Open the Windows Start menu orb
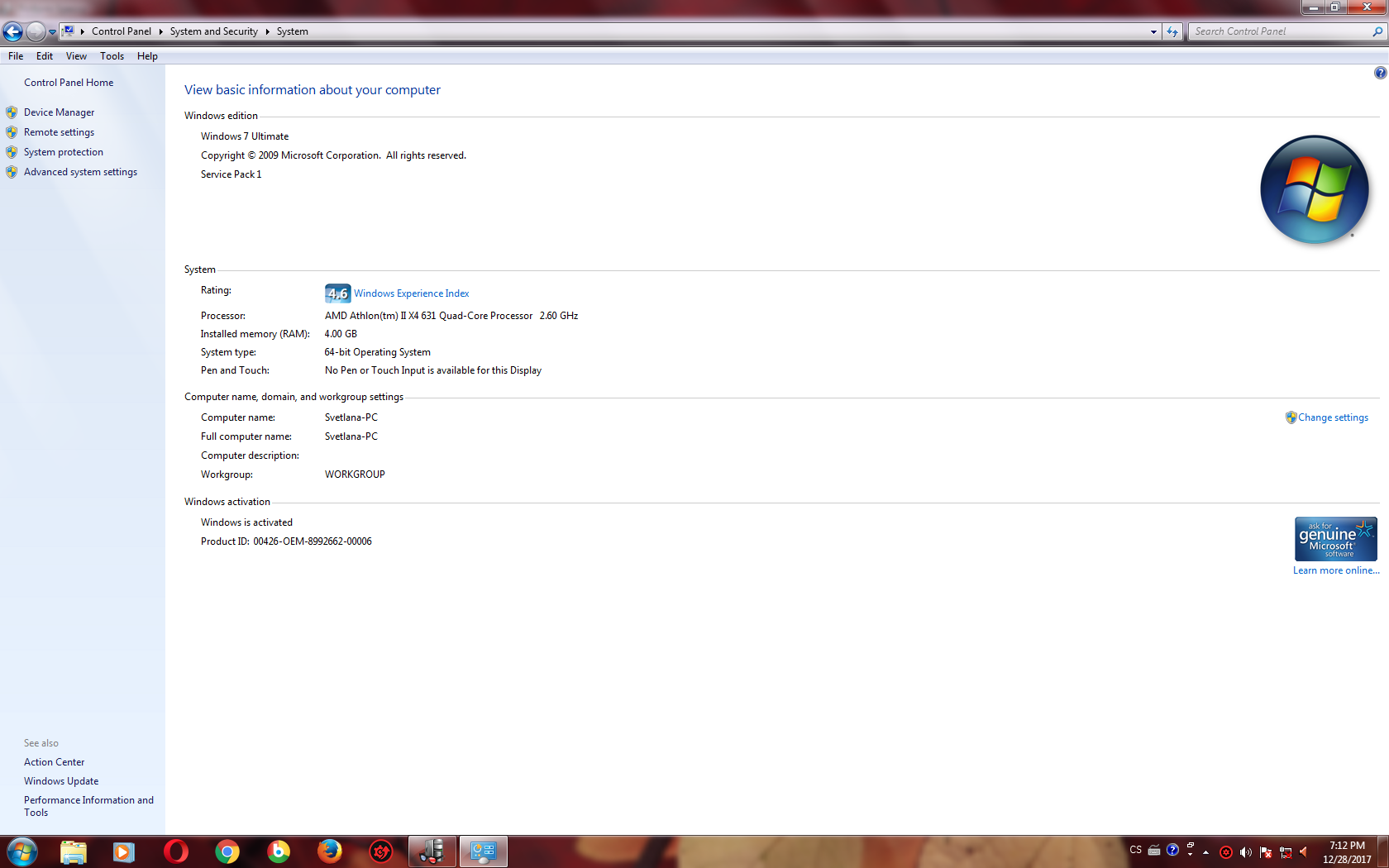This screenshot has height=868, width=1389. pos(21,851)
